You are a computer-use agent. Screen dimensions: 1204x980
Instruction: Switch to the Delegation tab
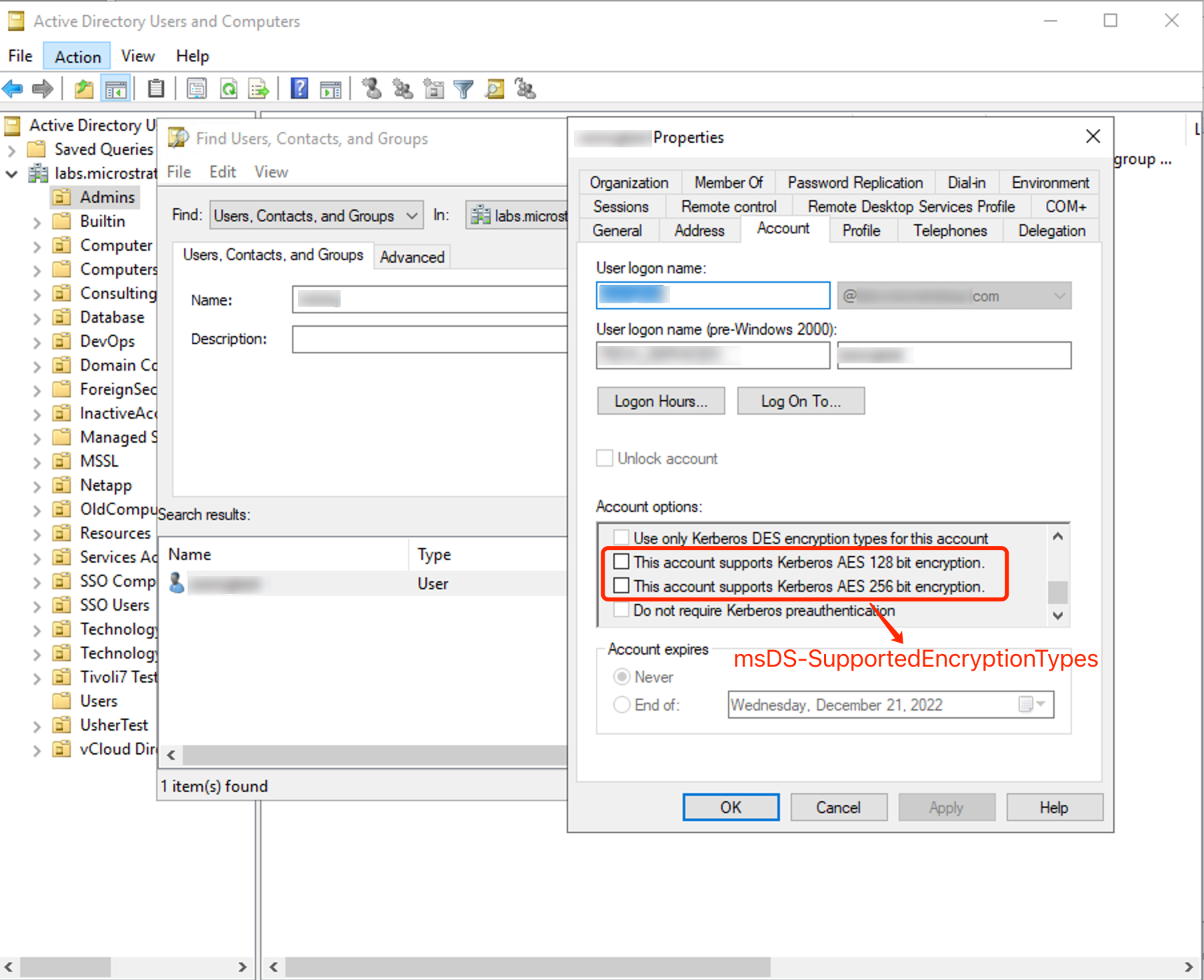tap(1051, 230)
